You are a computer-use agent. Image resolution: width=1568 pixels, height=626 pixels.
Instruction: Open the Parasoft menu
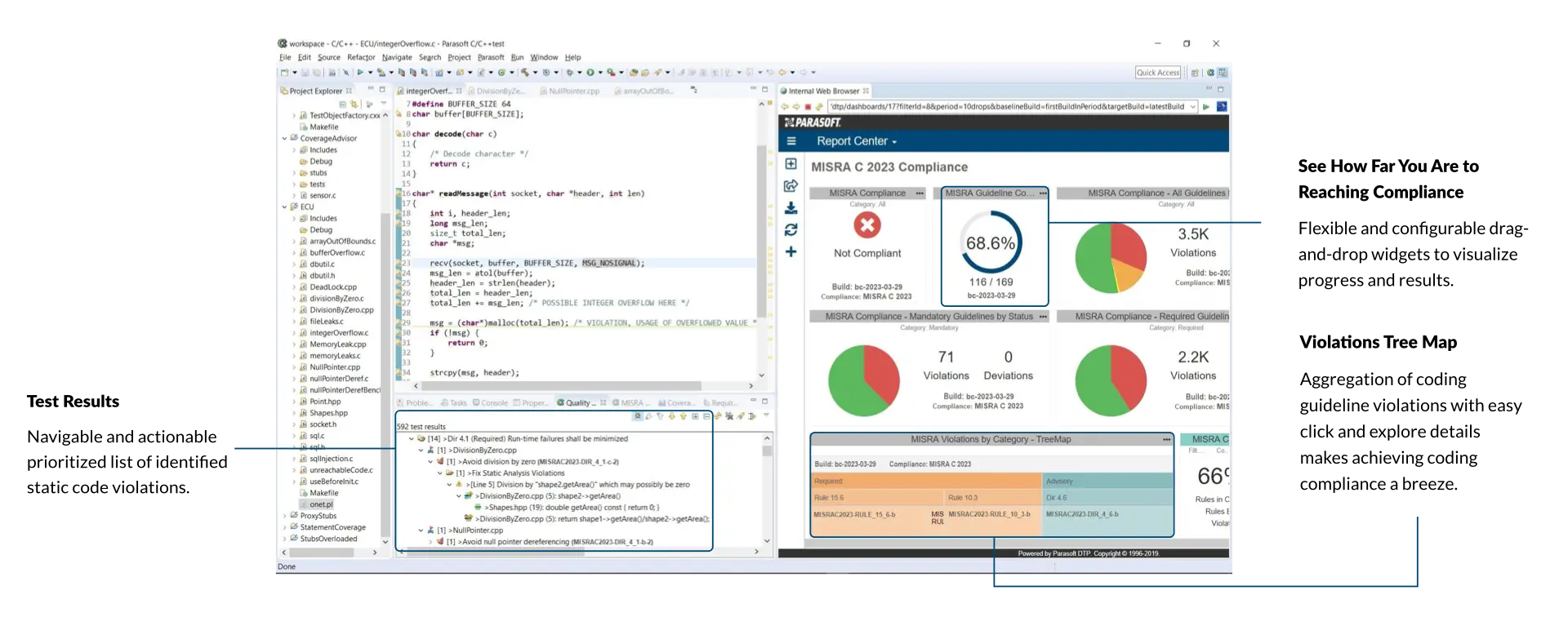pyautogui.click(x=491, y=58)
